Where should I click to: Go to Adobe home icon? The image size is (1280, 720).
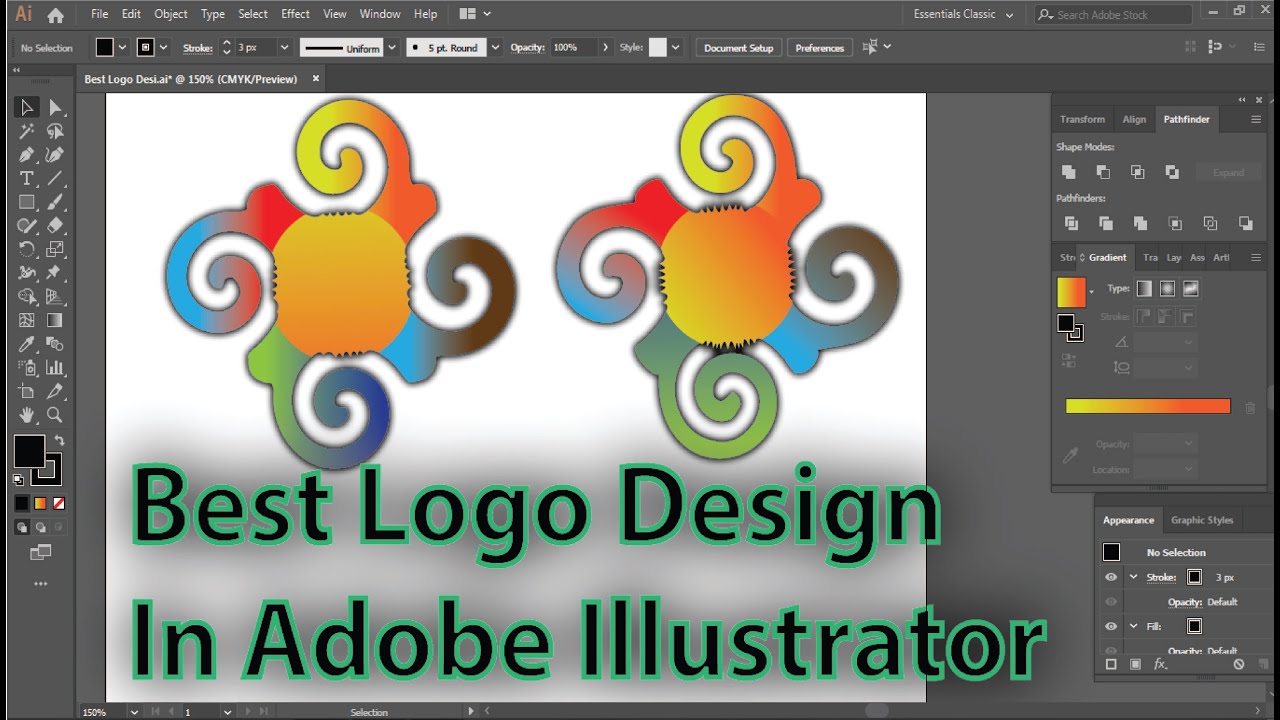coord(56,15)
